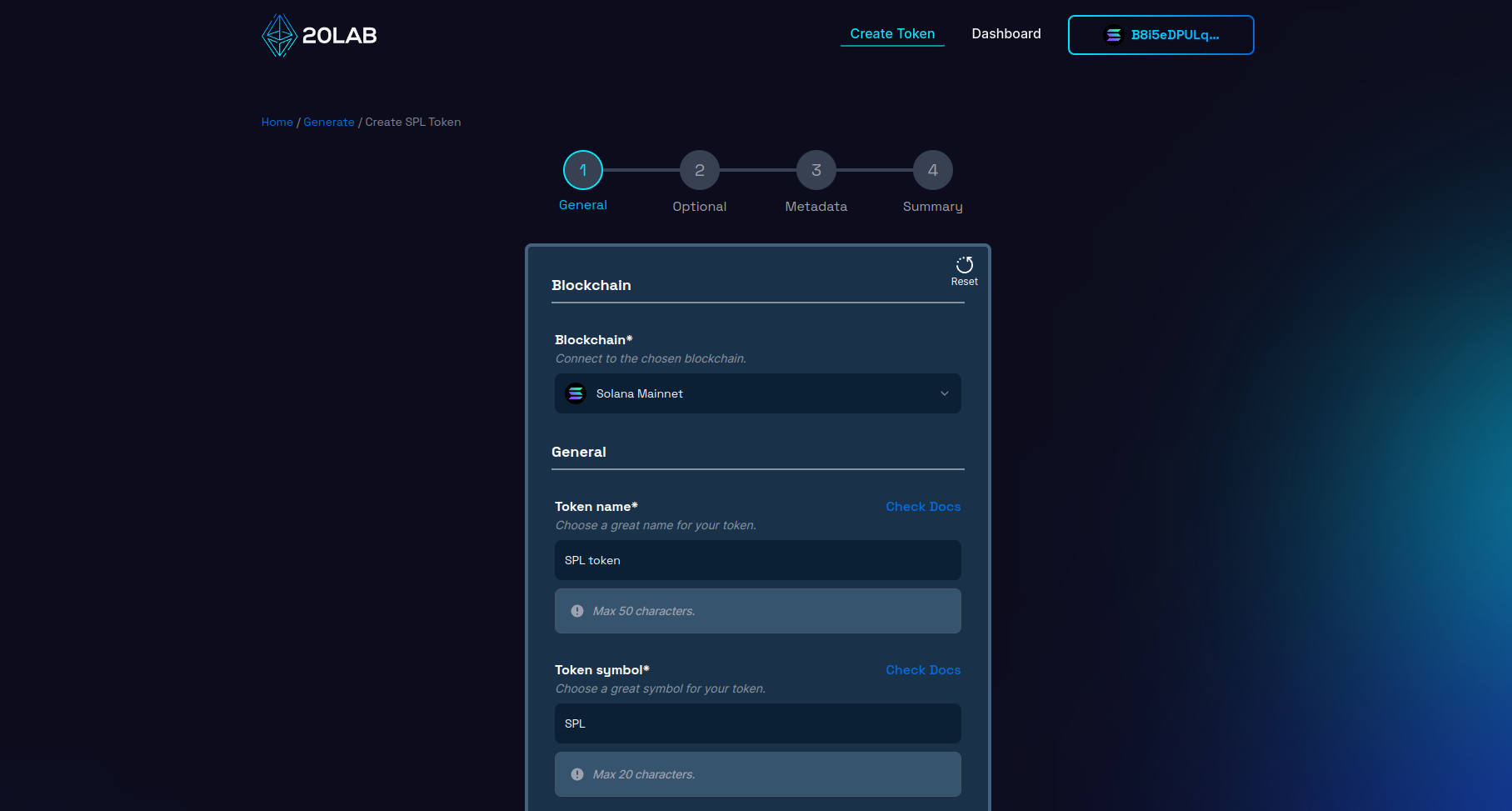Click the 'Max 20 characters.' note
The width and height of the screenshot is (1512, 811).
click(644, 774)
